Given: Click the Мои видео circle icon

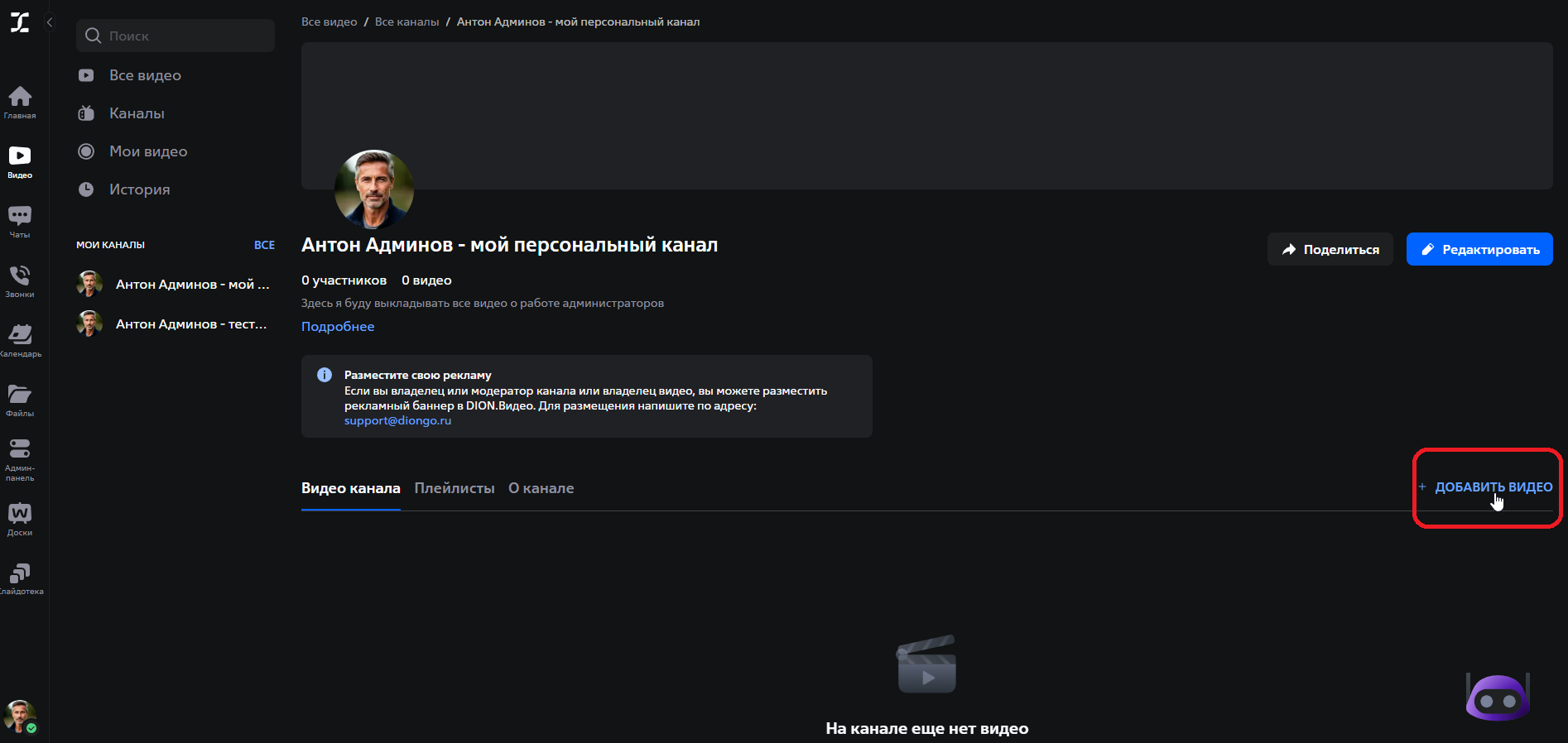Looking at the screenshot, I should click(x=86, y=151).
